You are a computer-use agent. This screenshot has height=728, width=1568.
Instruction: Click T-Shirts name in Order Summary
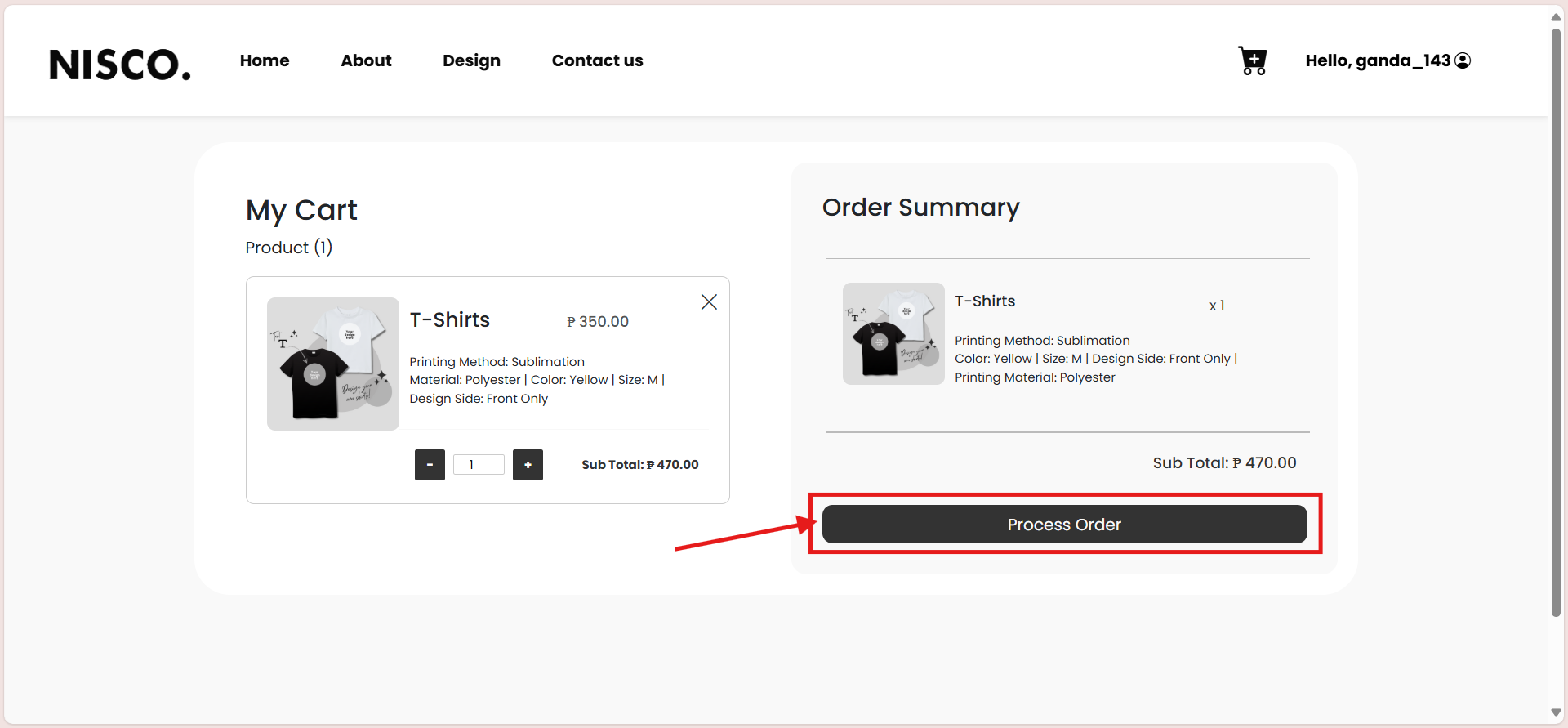(985, 301)
